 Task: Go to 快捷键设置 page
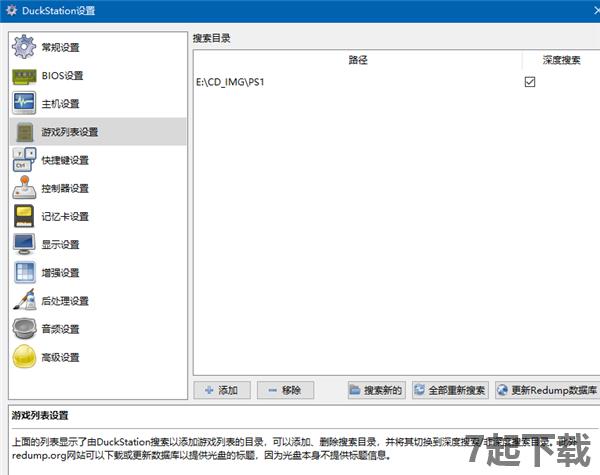coord(98,160)
